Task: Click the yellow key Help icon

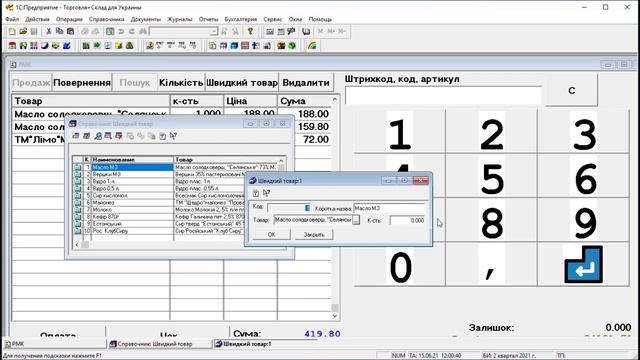Action: click(250, 31)
